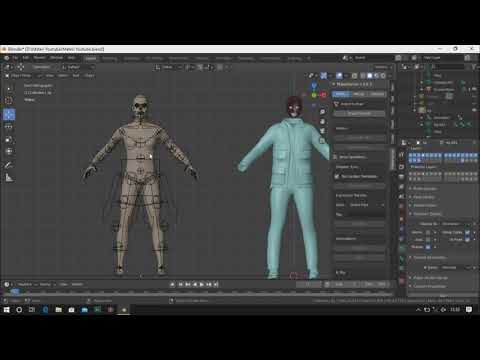Image resolution: width=480 pixels, height=360 pixels.
Task: Open the Playback menu in timeline
Action: click(x=27, y=284)
